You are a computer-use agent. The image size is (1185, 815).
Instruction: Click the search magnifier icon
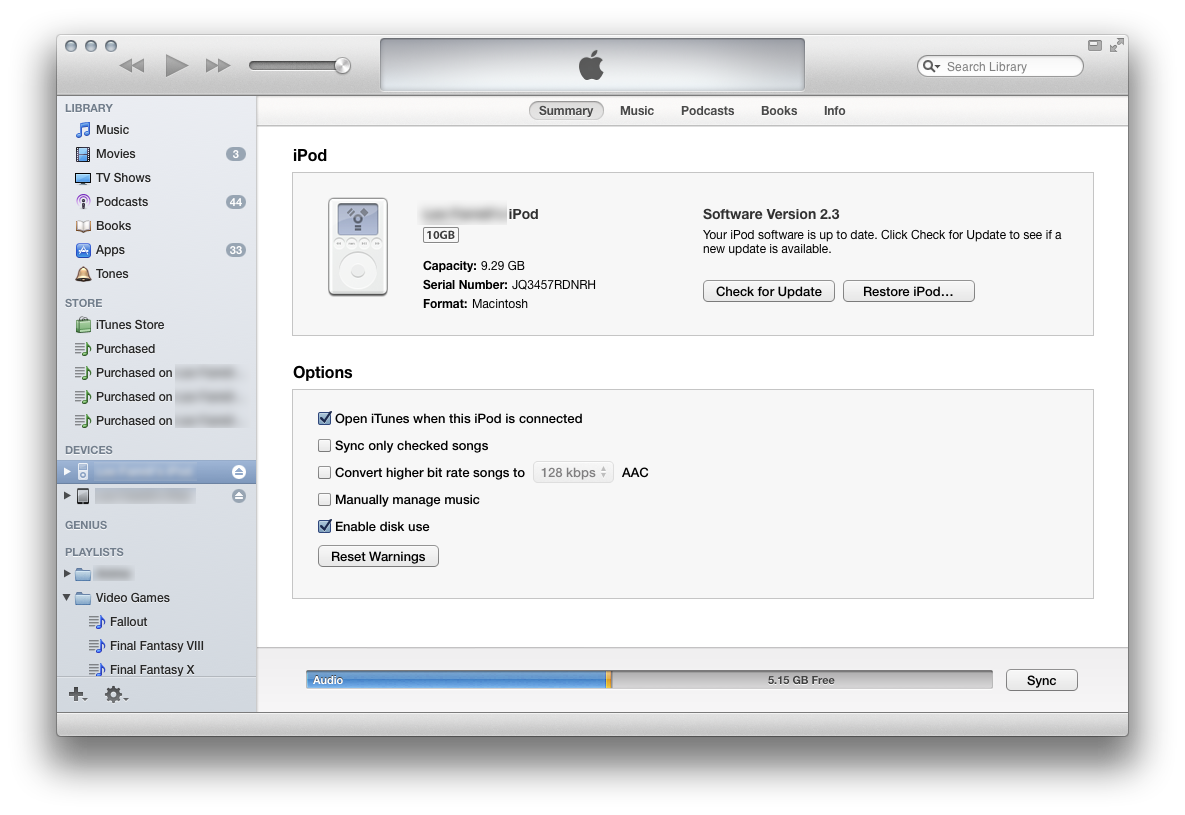930,67
